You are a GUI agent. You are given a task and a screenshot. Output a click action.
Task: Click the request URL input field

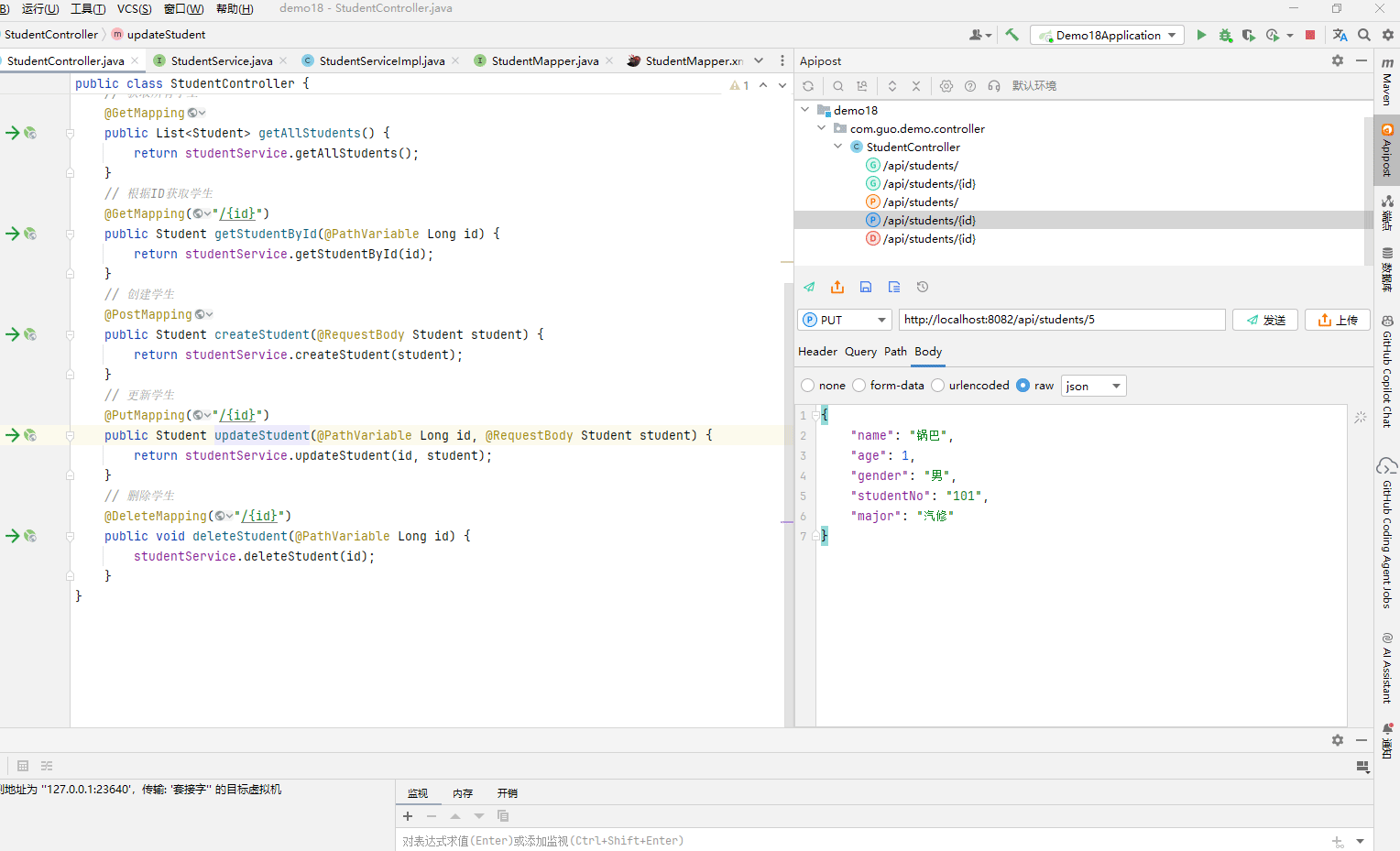(1061, 320)
